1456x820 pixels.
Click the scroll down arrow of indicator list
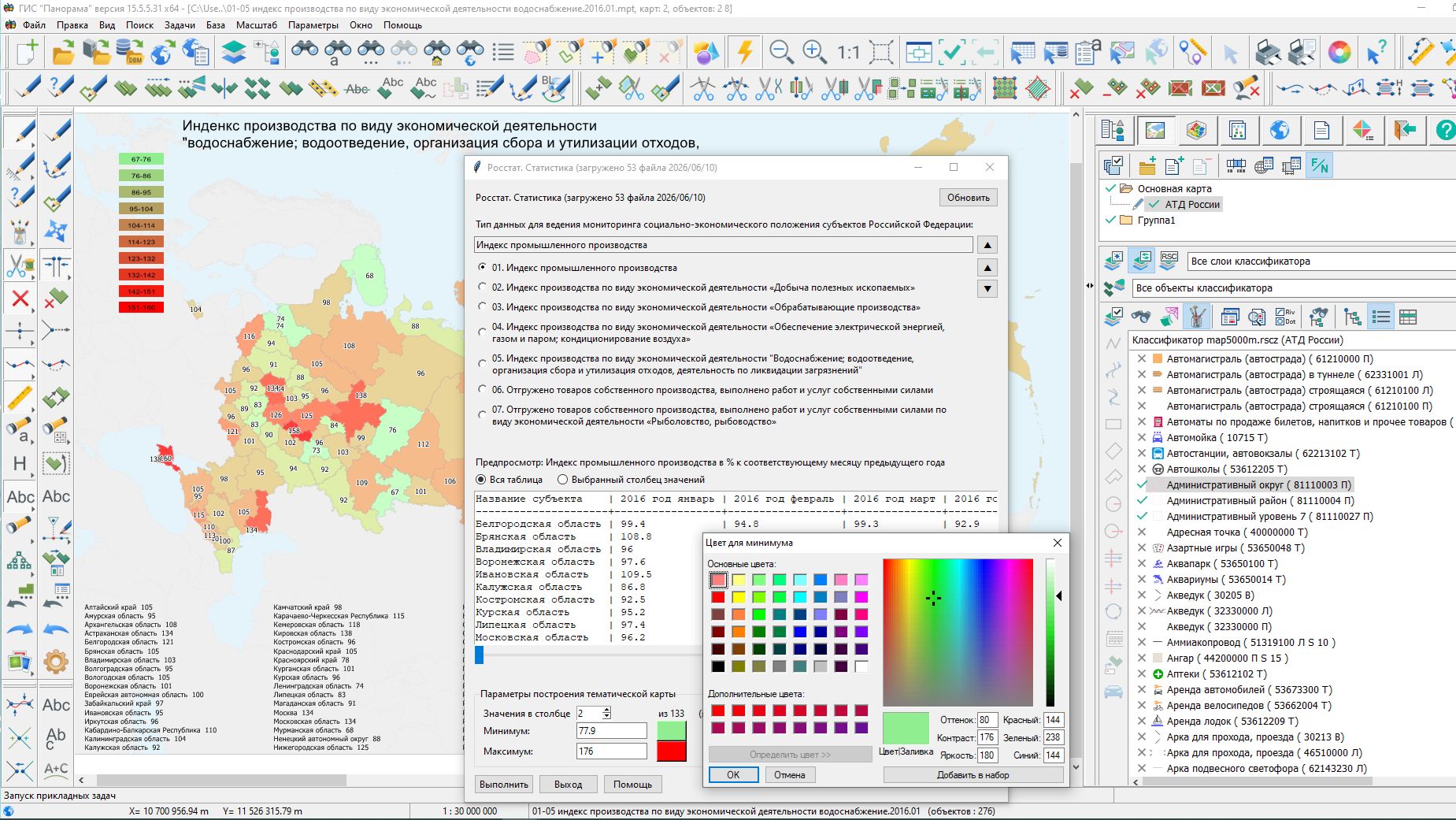coord(987,288)
